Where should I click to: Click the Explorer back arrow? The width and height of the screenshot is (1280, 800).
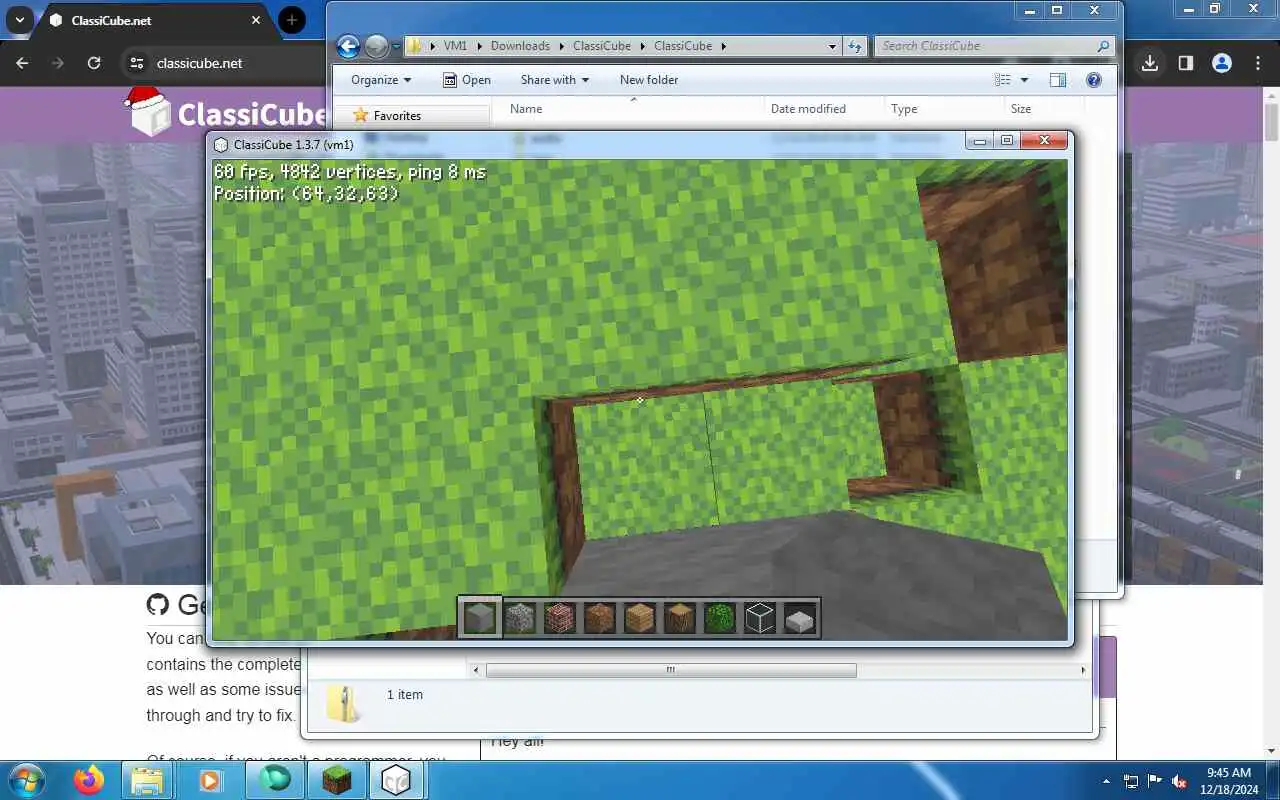point(348,46)
